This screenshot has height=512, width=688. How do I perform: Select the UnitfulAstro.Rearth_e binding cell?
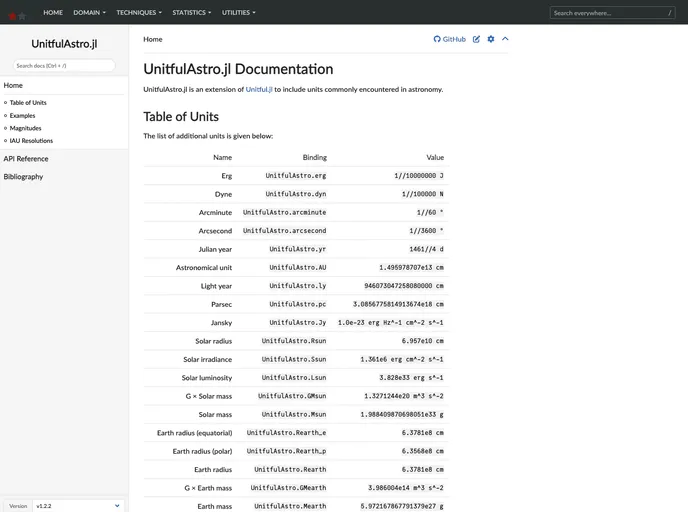(286, 433)
